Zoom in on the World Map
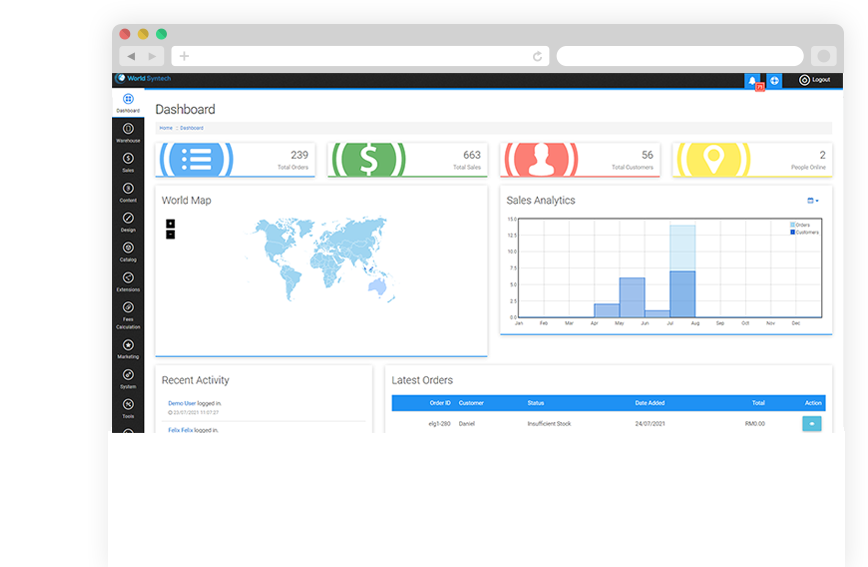The width and height of the screenshot is (868, 567). [170, 223]
